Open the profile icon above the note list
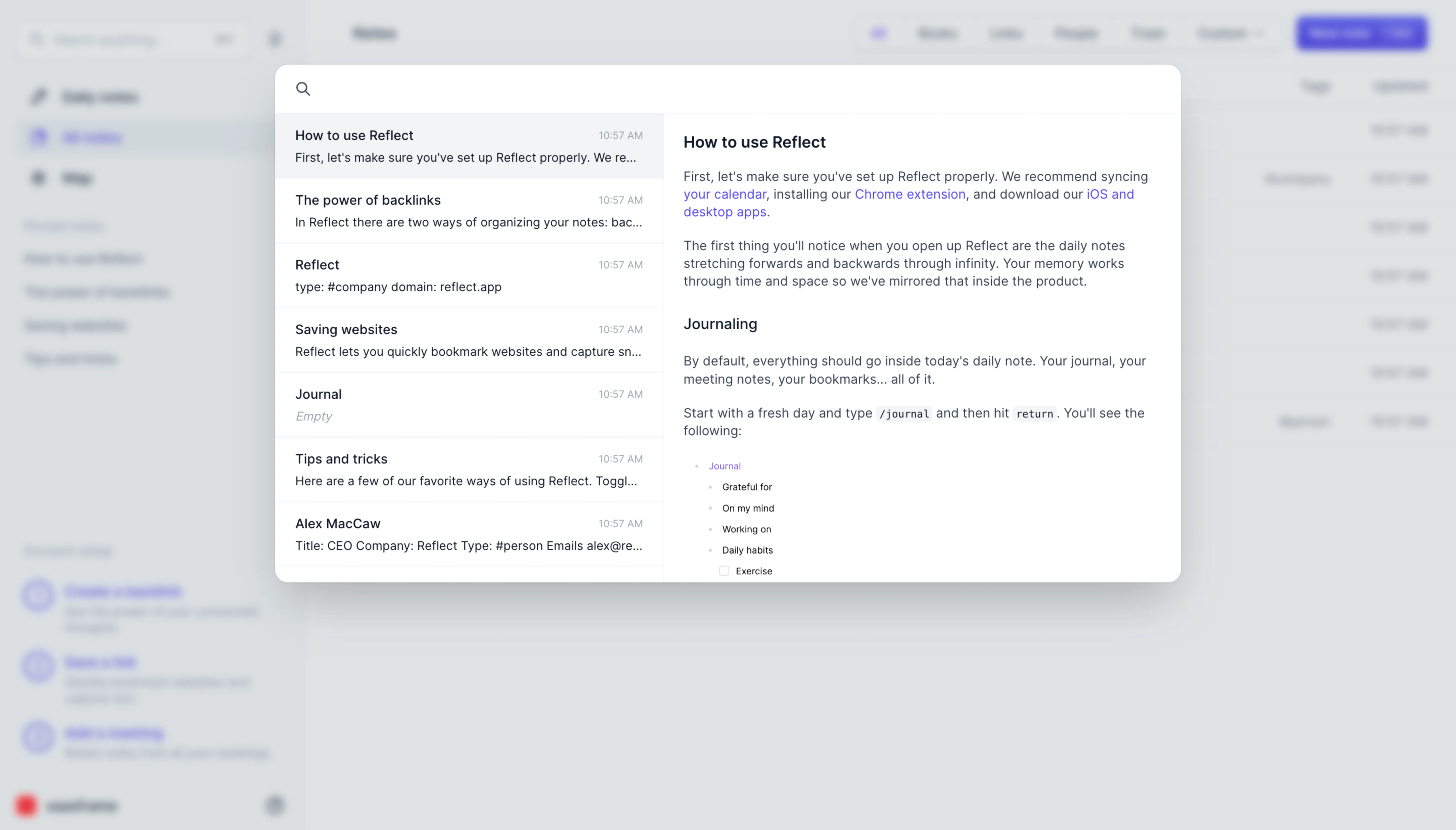The width and height of the screenshot is (1456, 830). point(274,38)
